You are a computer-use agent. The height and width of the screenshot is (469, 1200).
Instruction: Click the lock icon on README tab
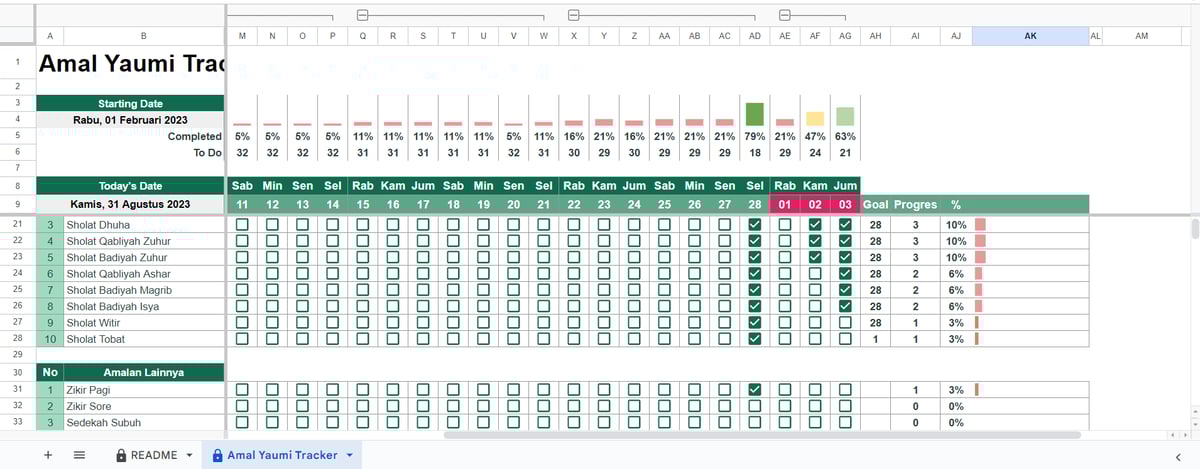pyautogui.click(x=121, y=455)
